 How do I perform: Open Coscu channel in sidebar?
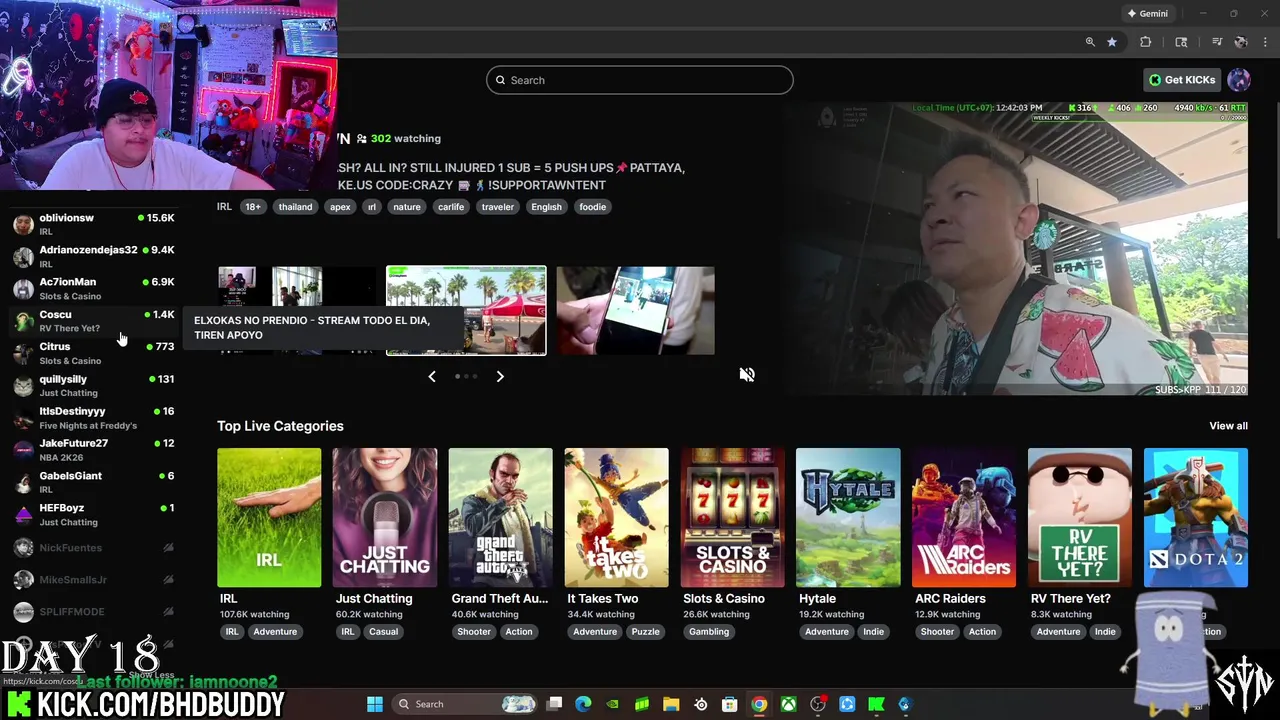click(x=93, y=321)
